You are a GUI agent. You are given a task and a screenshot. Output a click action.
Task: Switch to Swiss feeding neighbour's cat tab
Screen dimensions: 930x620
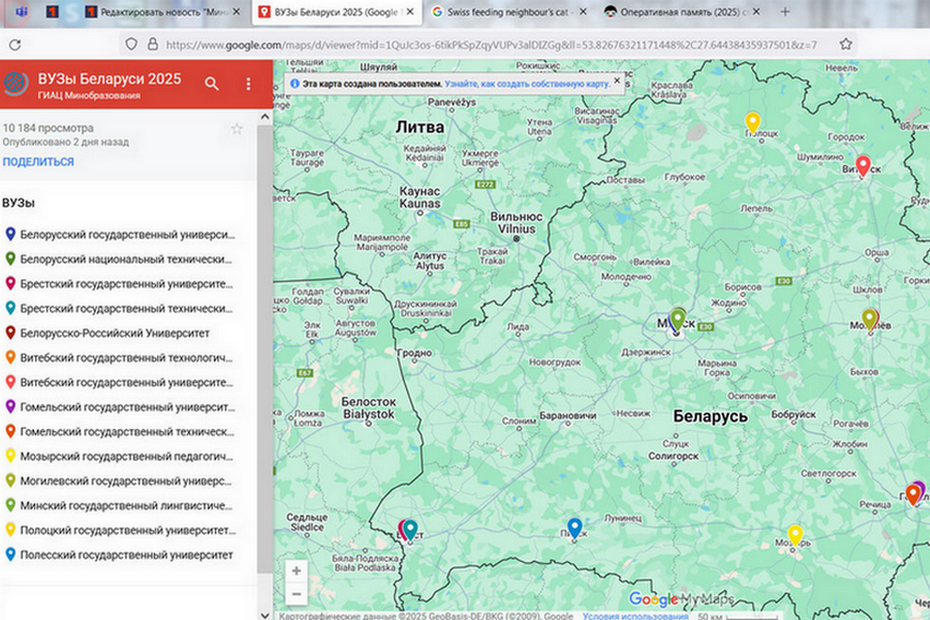(x=509, y=12)
